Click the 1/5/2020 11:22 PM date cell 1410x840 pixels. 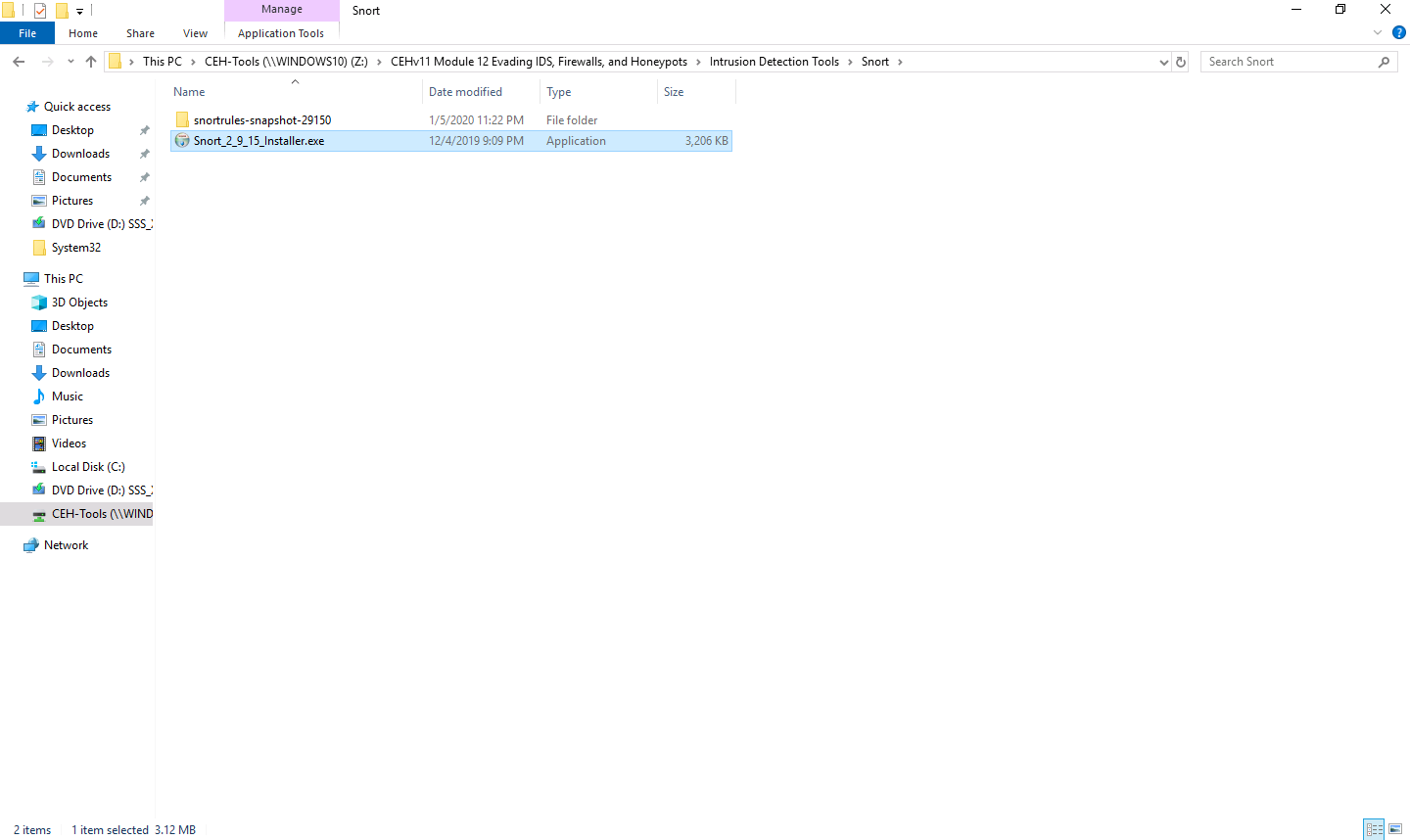(x=476, y=120)
